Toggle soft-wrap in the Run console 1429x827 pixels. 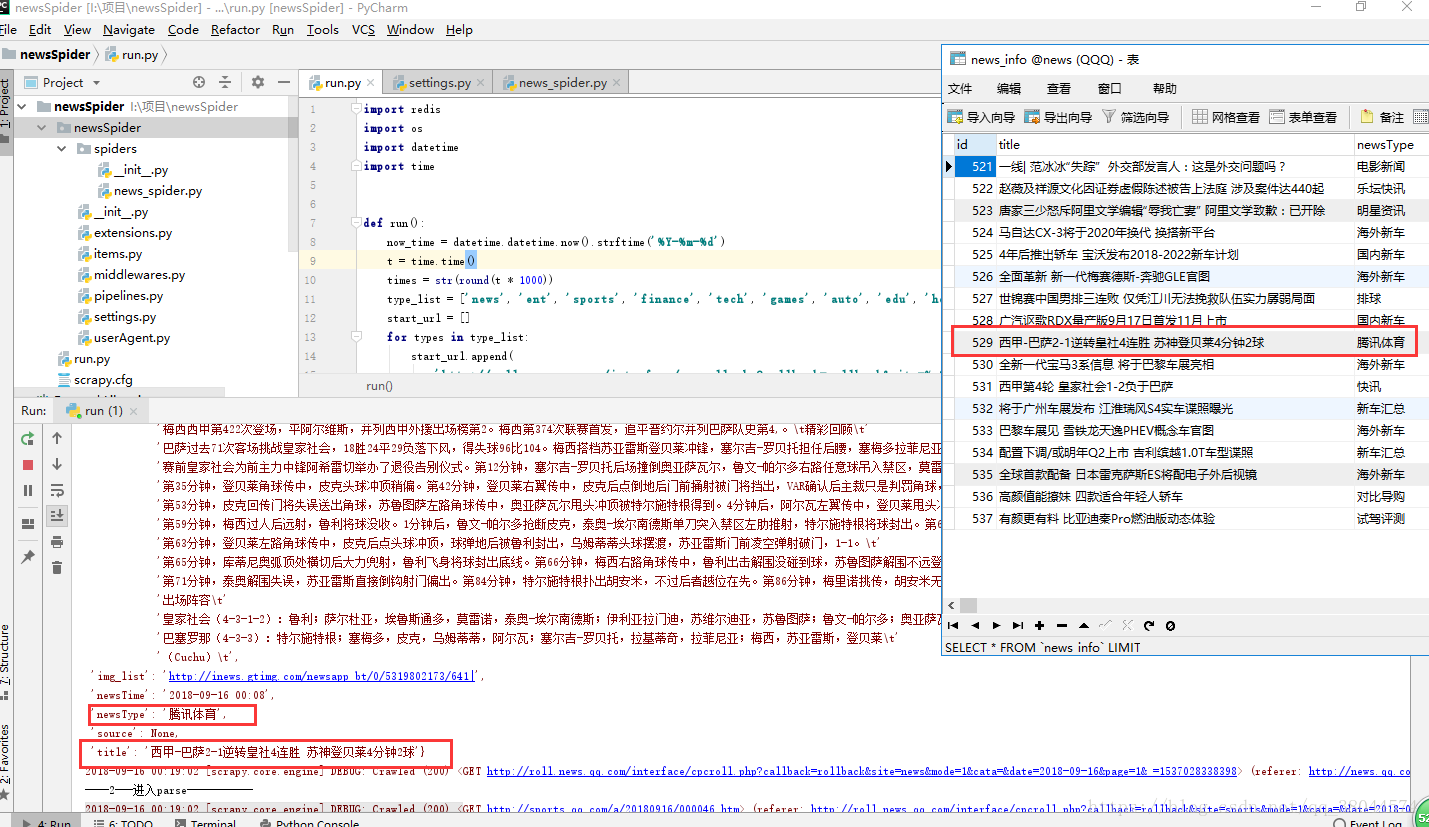point(57,490)
